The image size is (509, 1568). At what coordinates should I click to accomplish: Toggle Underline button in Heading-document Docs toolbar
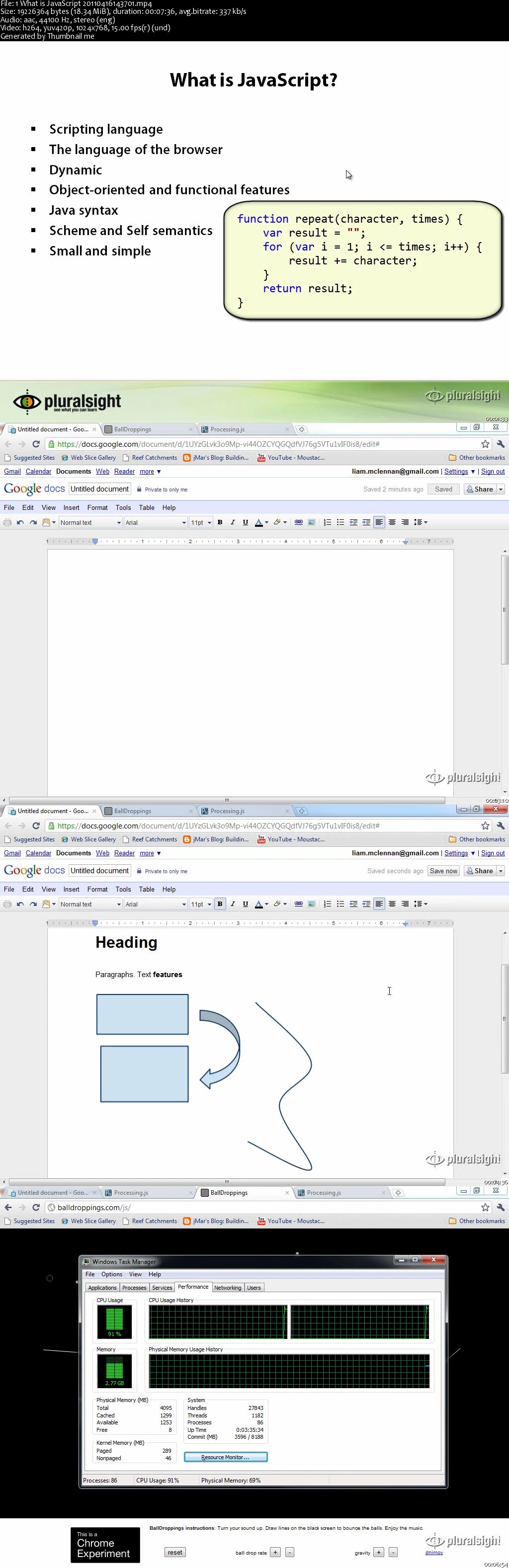(x=246, y=904)
